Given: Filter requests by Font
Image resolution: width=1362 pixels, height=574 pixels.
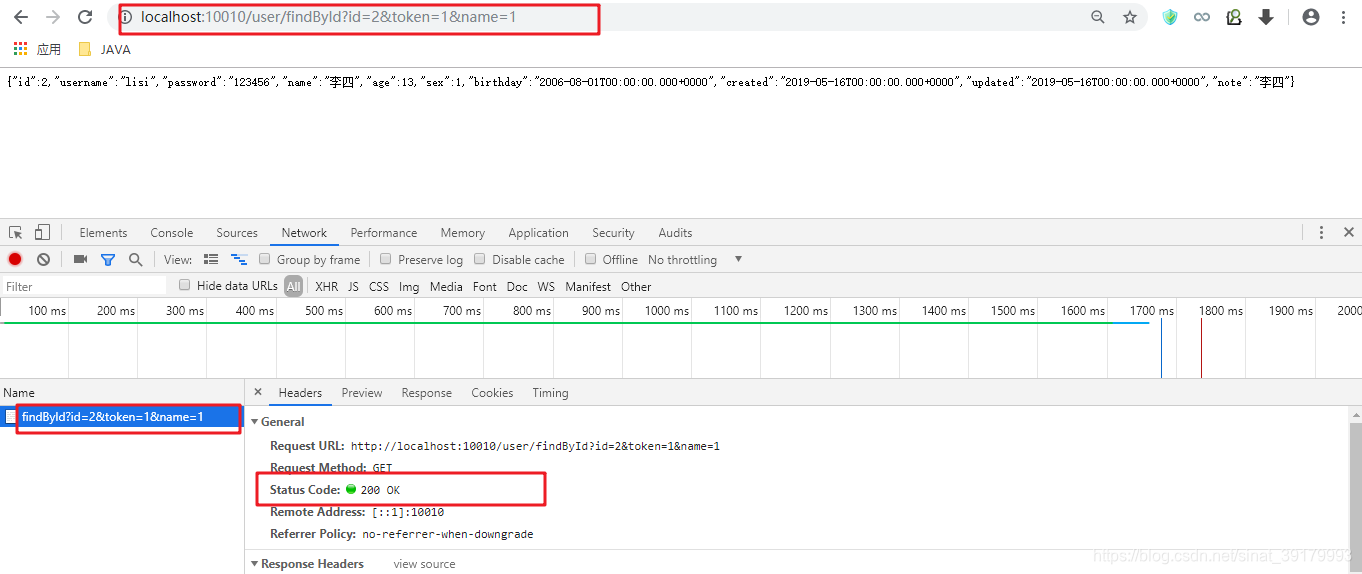Looking at the screenshot, I should pos(485,286).
